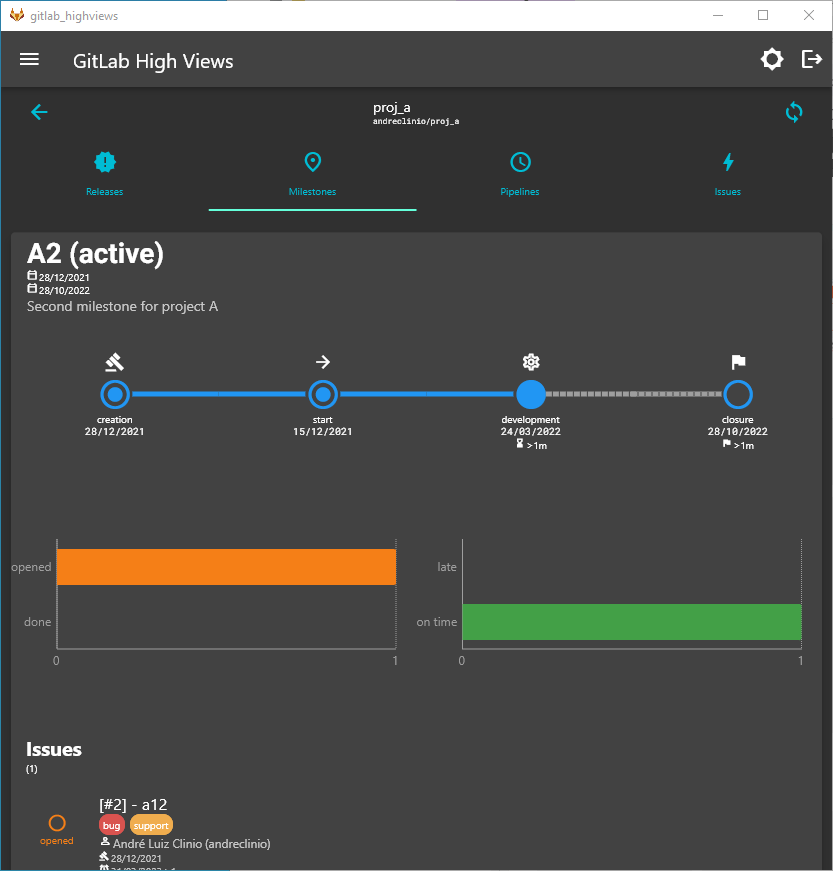Click the calendar icon beside 28/10/2022
Viewport: 833px width, 871px height.
click(32, 289)
